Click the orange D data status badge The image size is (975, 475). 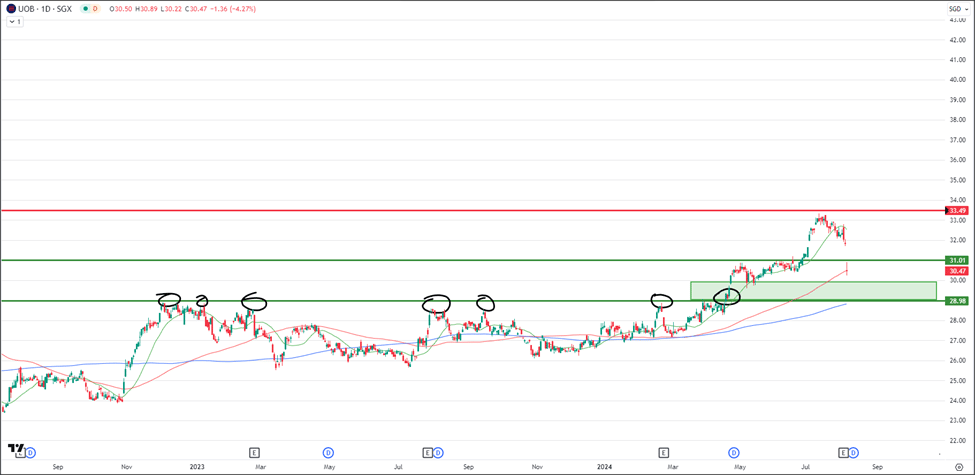click(96, 9)
